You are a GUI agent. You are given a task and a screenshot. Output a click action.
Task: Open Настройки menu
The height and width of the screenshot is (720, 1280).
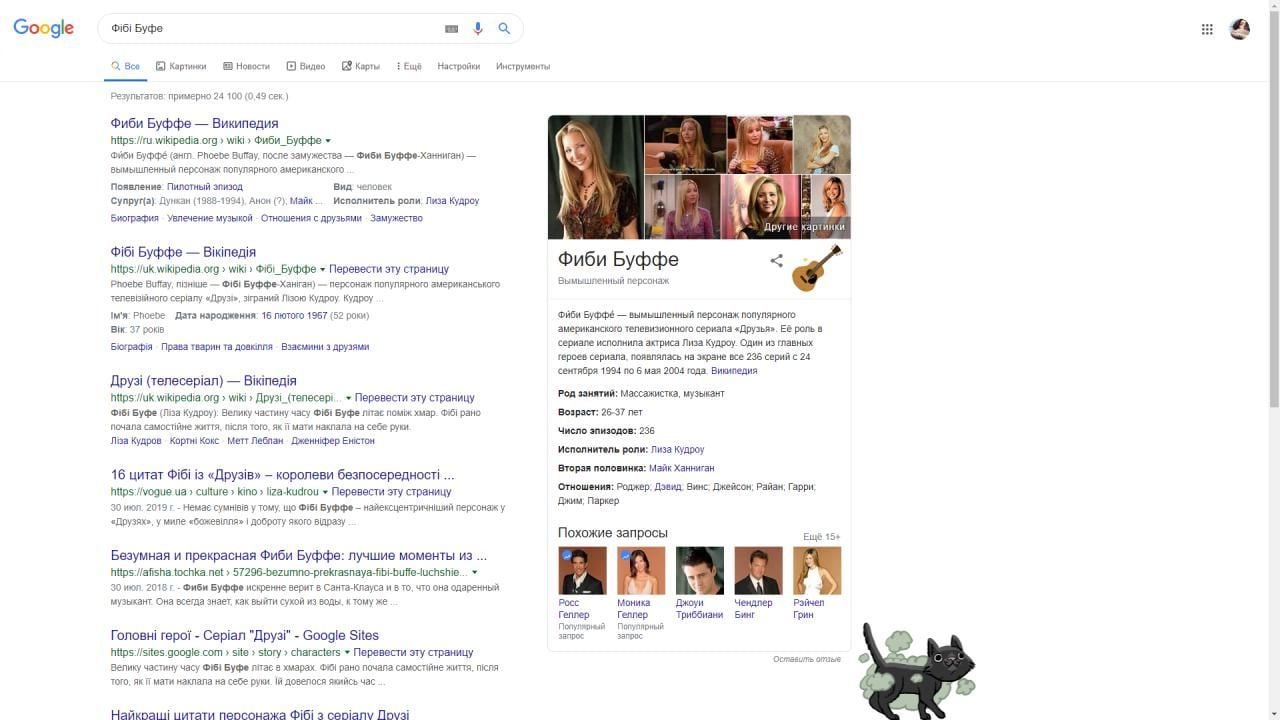459,66
